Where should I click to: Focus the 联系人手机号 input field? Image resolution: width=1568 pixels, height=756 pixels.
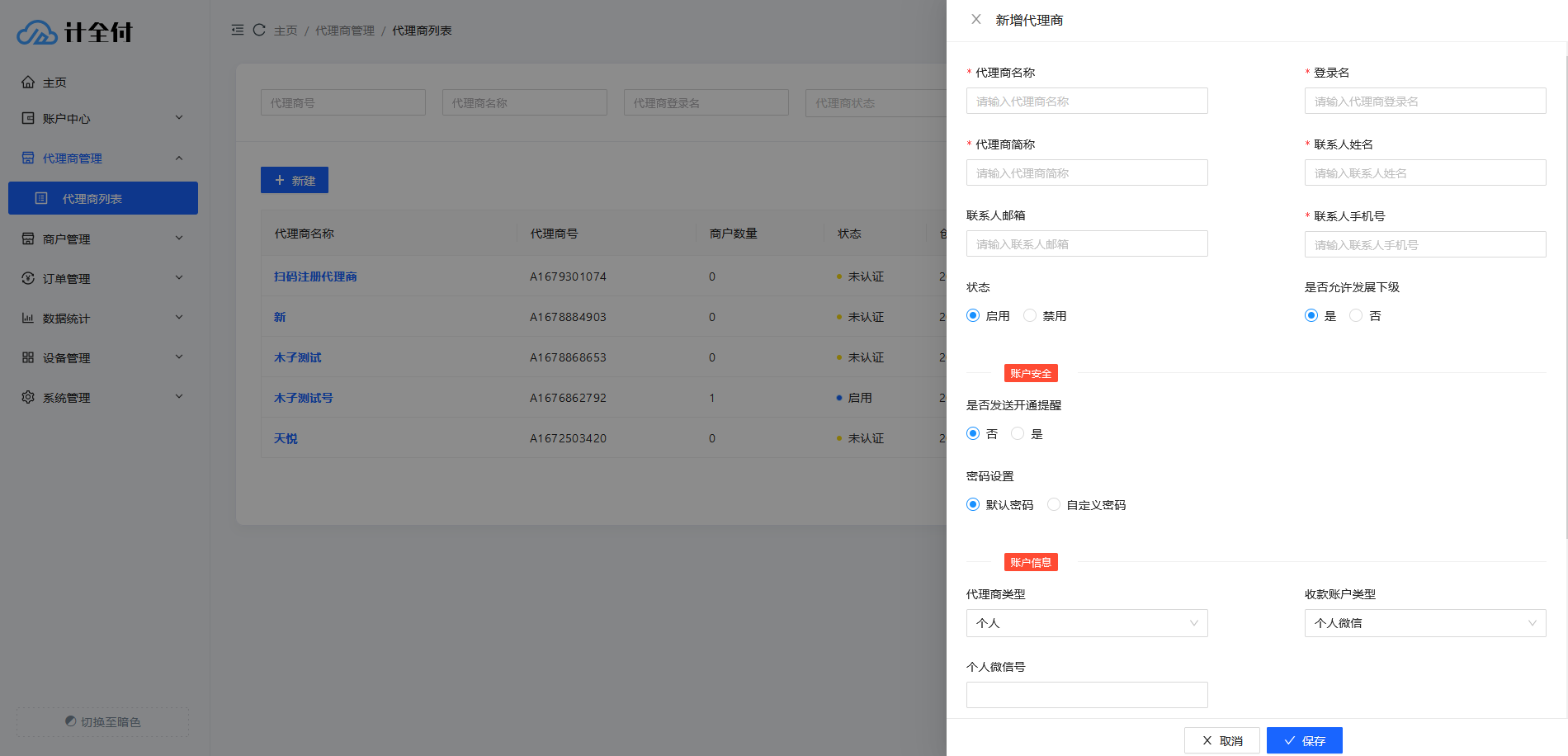click(1425, 244)
